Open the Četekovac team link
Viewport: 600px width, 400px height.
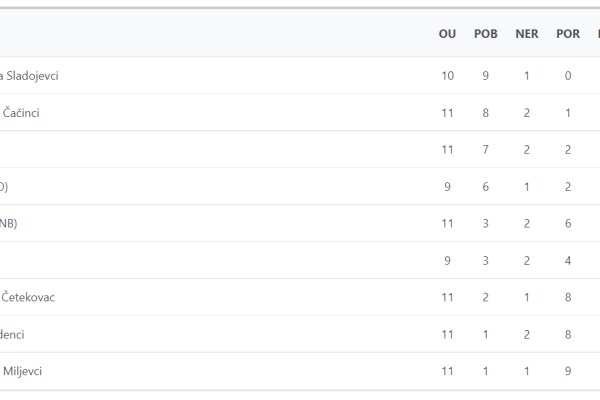[x=28, y=297]
